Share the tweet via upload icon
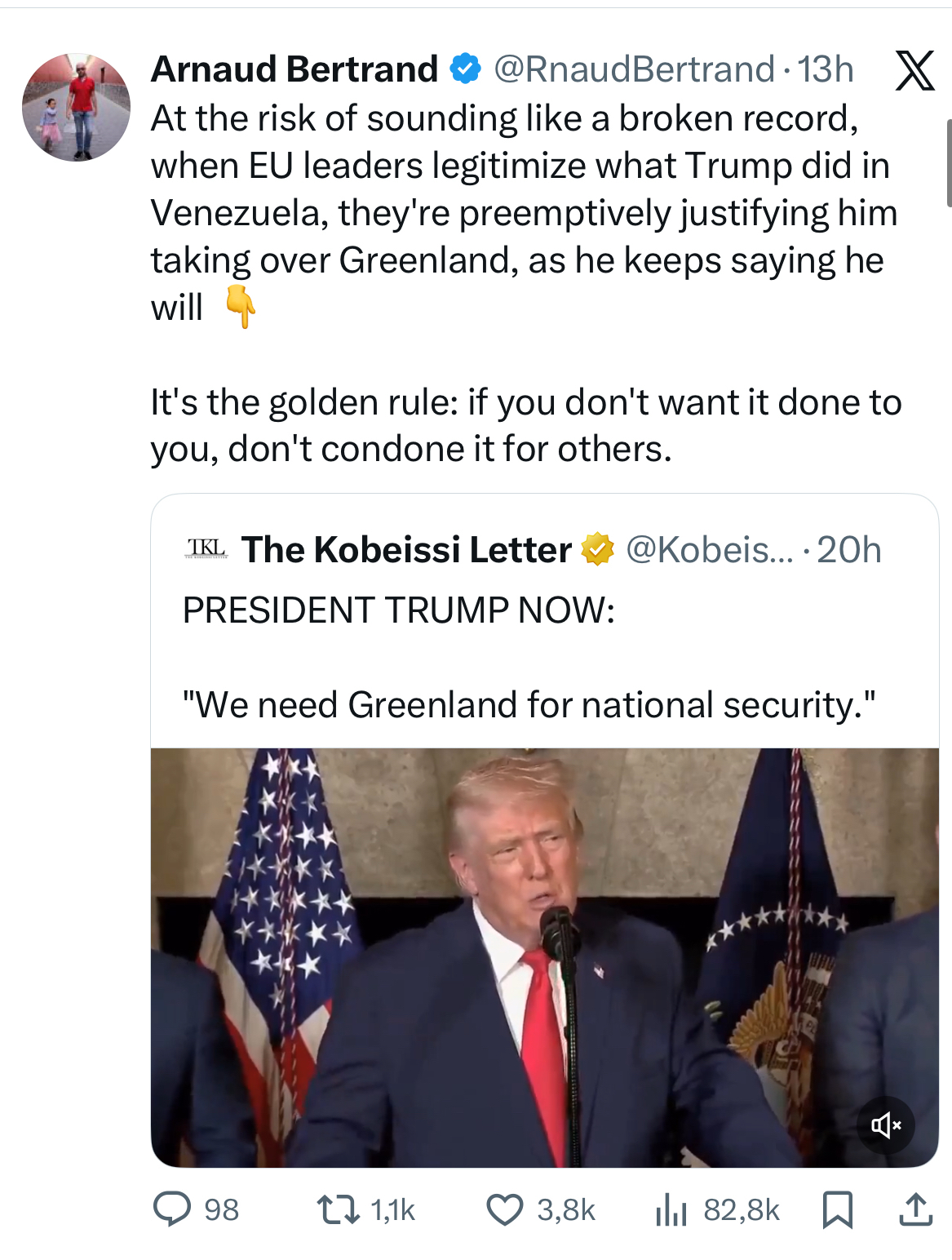 [x=915, y=1209]
